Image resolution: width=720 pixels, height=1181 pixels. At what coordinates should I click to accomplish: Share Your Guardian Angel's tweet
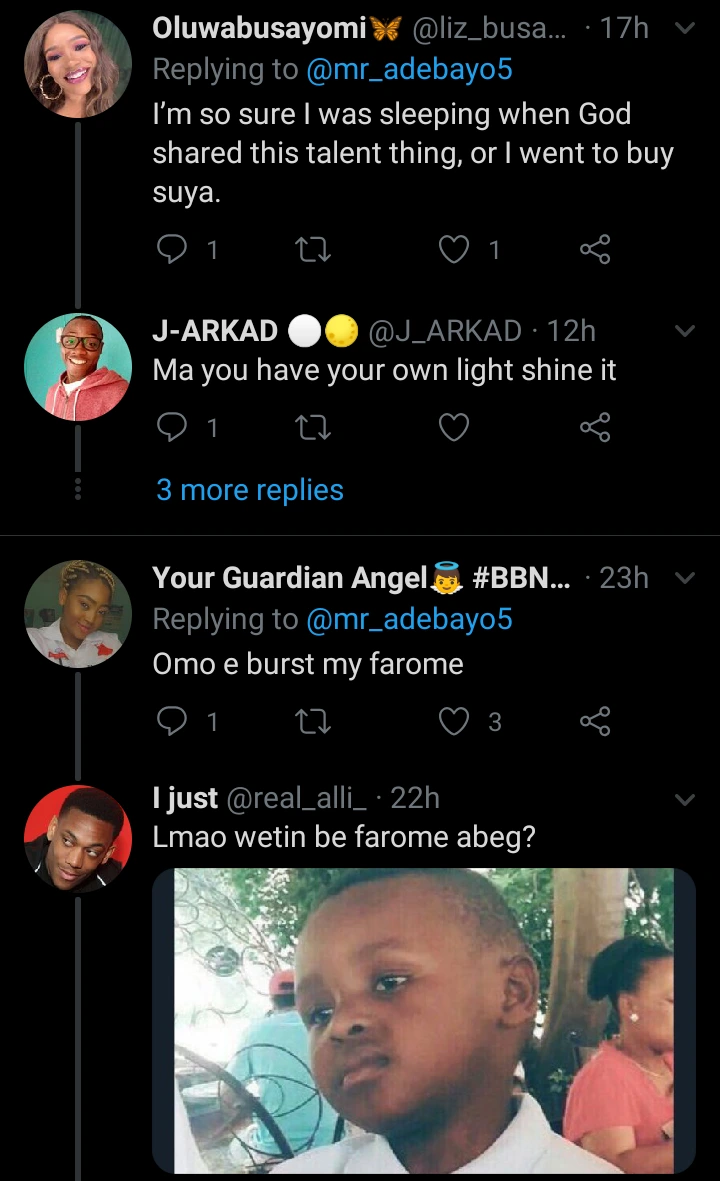pos(595,721)
